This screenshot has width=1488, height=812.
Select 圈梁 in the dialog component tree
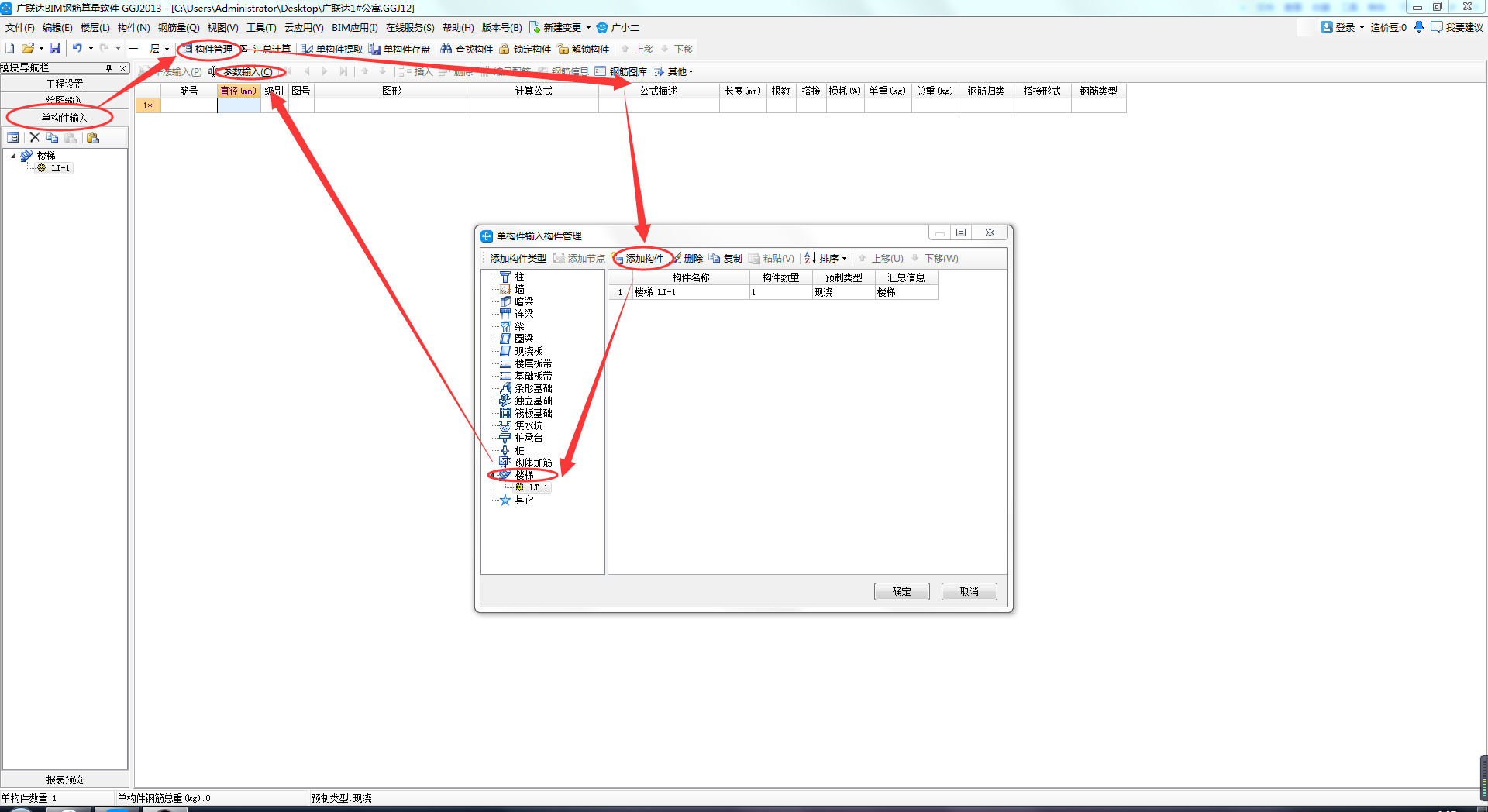(524, 339)
